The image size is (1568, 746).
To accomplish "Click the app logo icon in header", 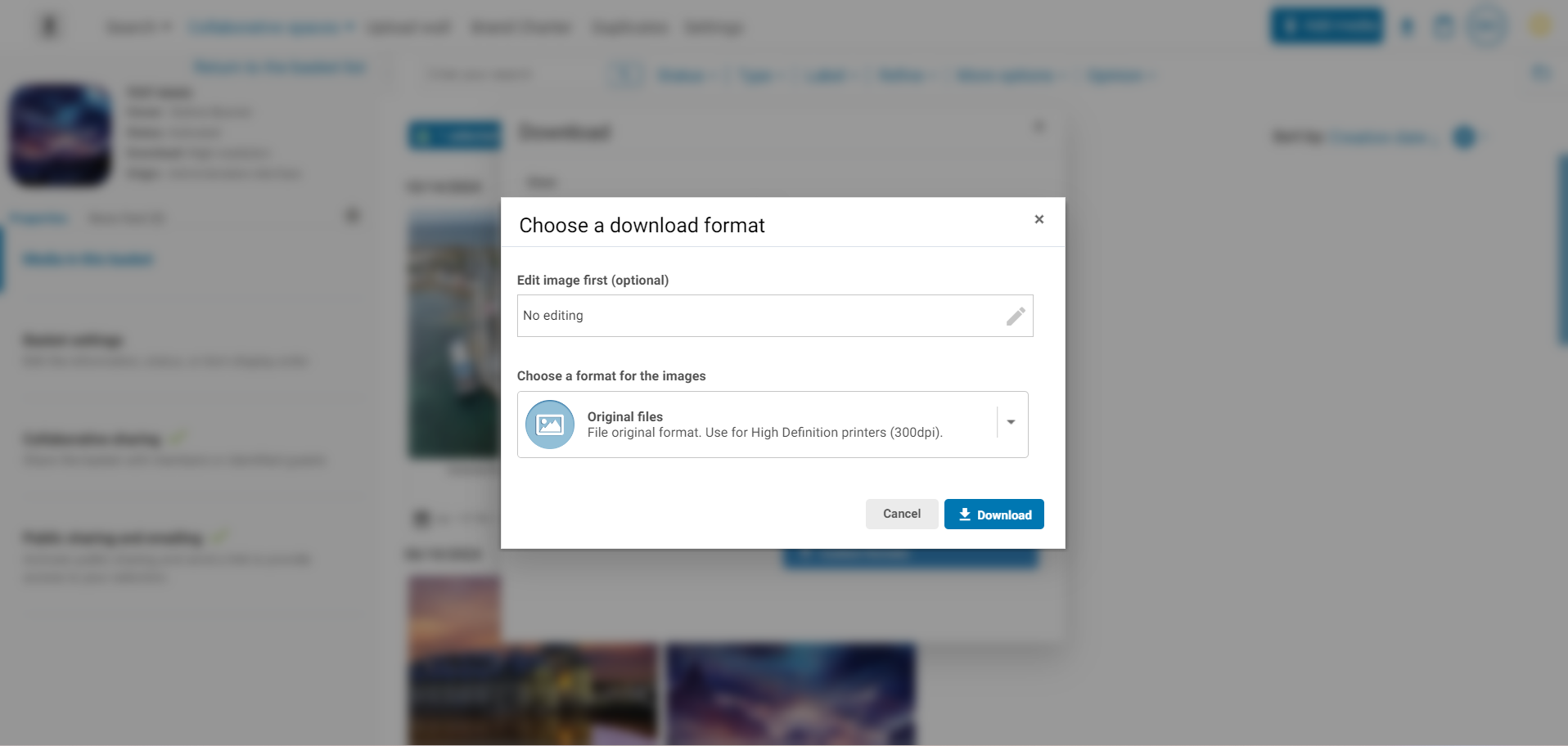I will tap(49, 27).
